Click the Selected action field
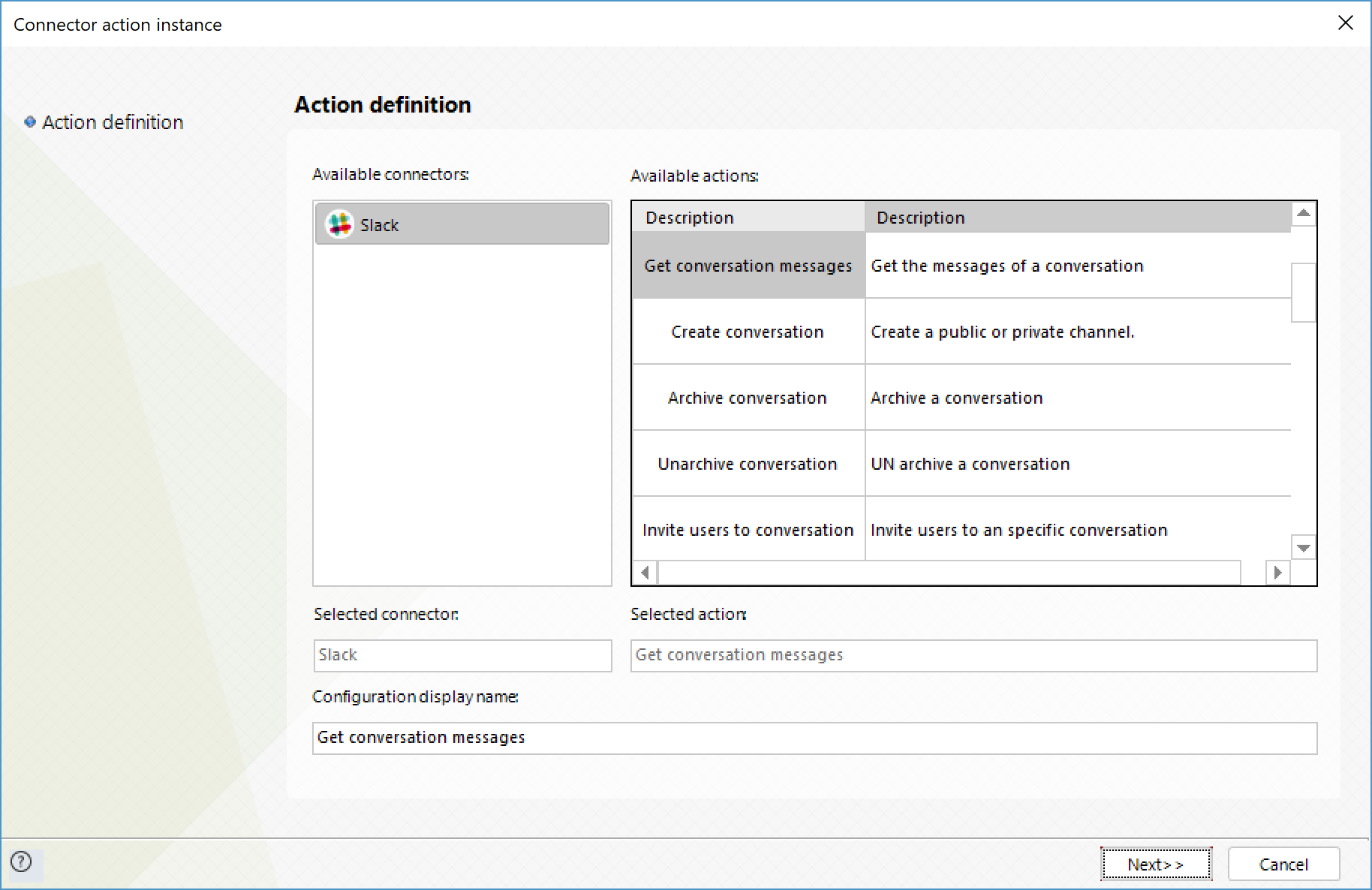Screen dimensions: 1372x890 coord(973,655)
